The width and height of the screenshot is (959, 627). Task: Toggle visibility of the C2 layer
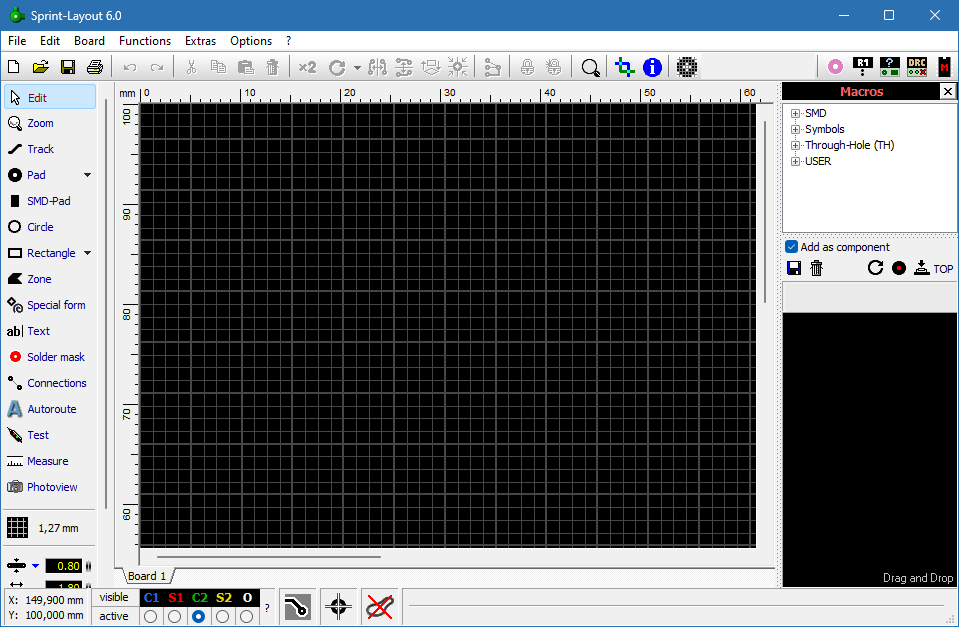pos(199,598)
